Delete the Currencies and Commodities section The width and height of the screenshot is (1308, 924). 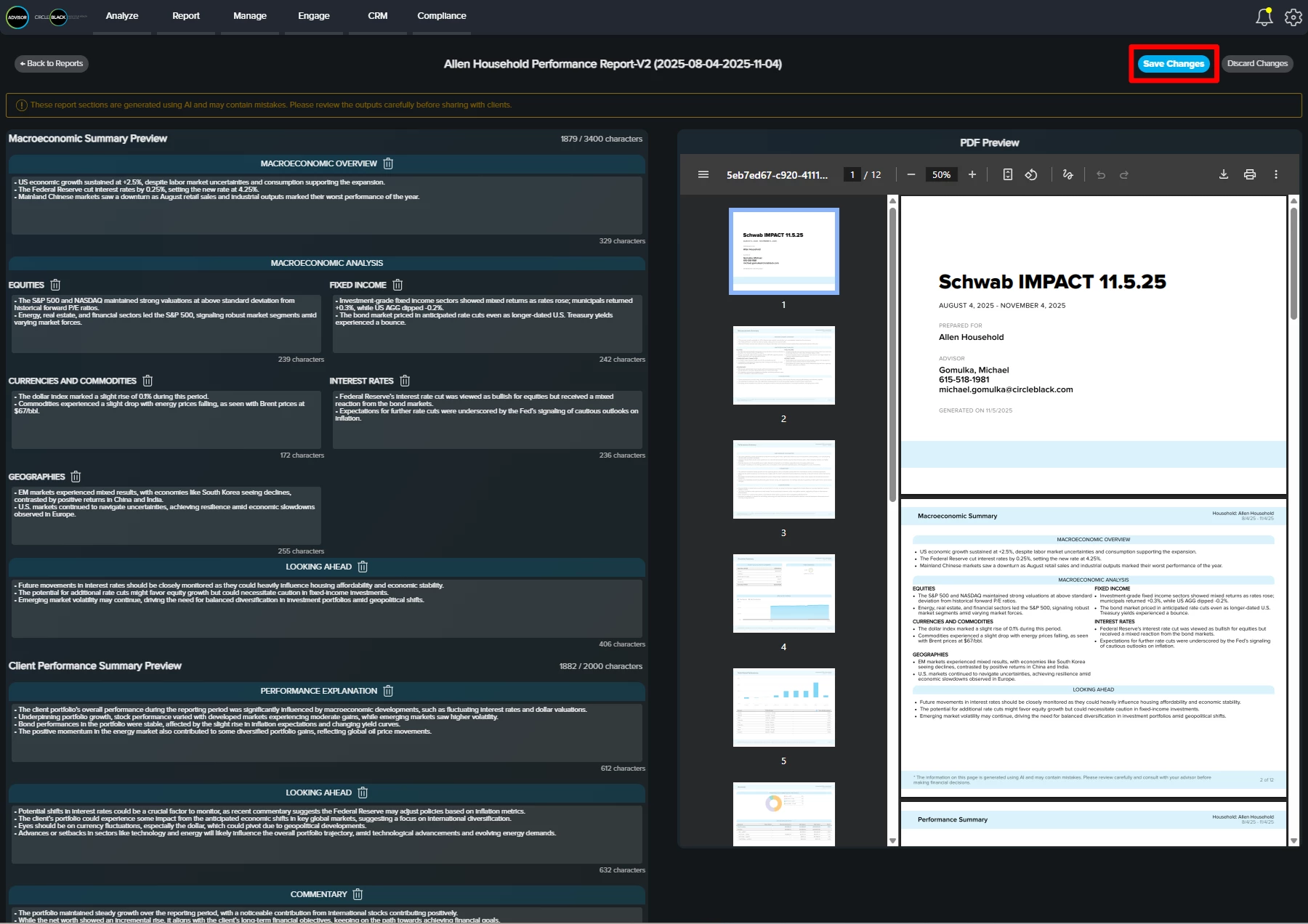pyautogui.click(x=148, y=381)
